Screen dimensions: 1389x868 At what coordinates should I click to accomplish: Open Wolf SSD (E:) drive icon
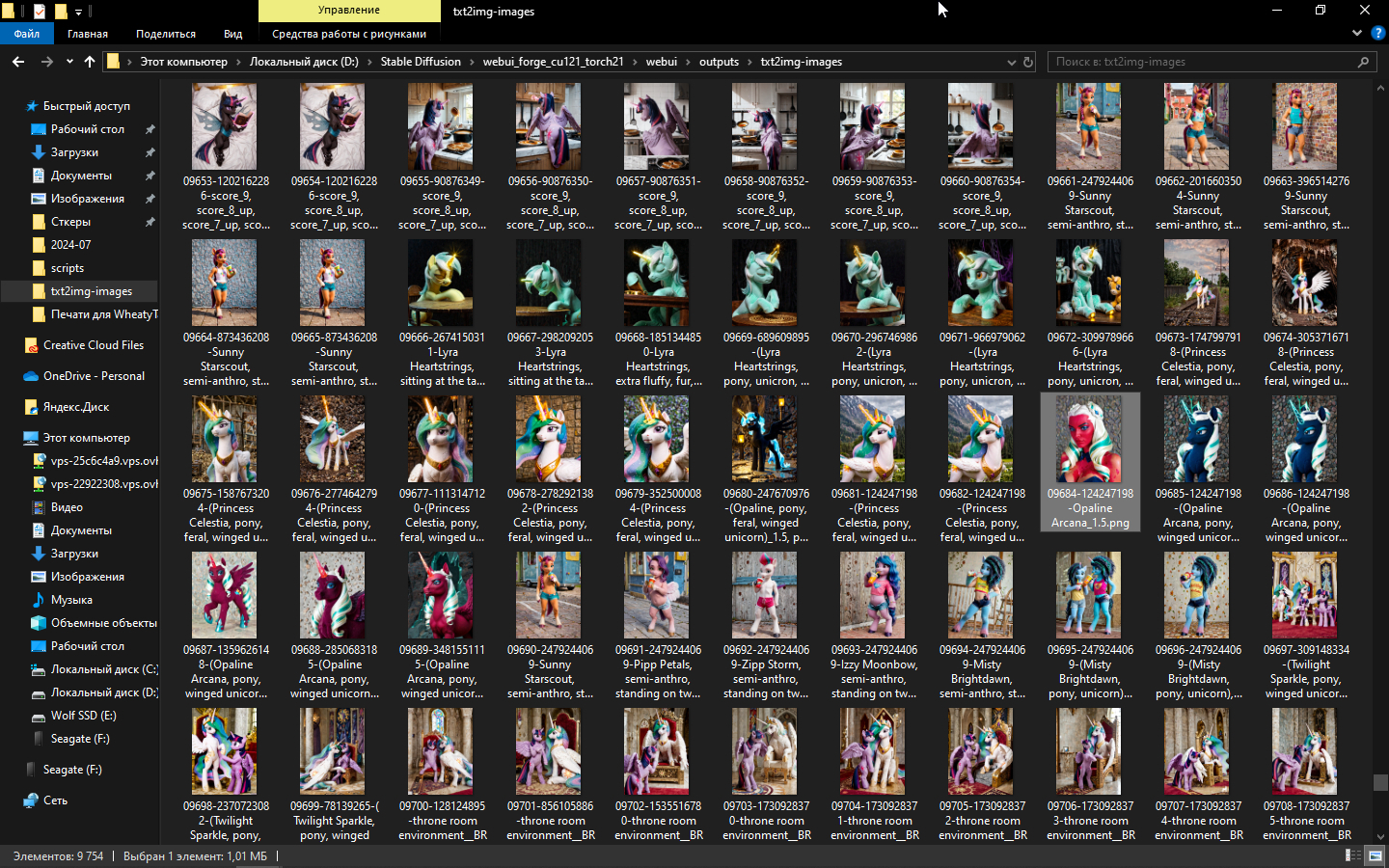[x=39, y=716]
